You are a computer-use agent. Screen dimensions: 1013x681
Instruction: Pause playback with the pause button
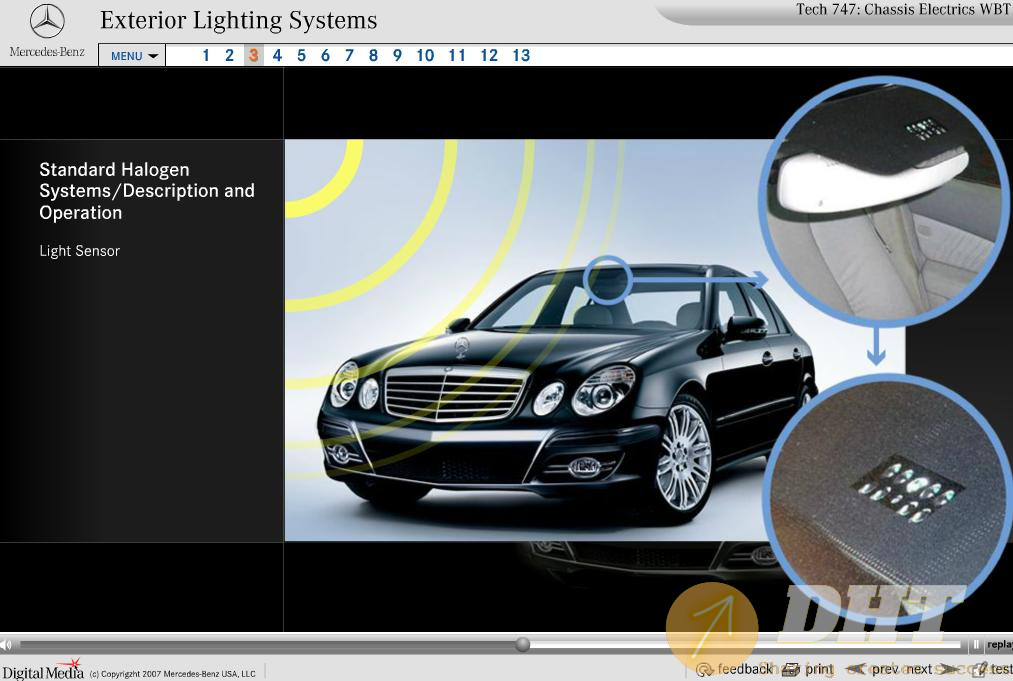pos(976,644)
